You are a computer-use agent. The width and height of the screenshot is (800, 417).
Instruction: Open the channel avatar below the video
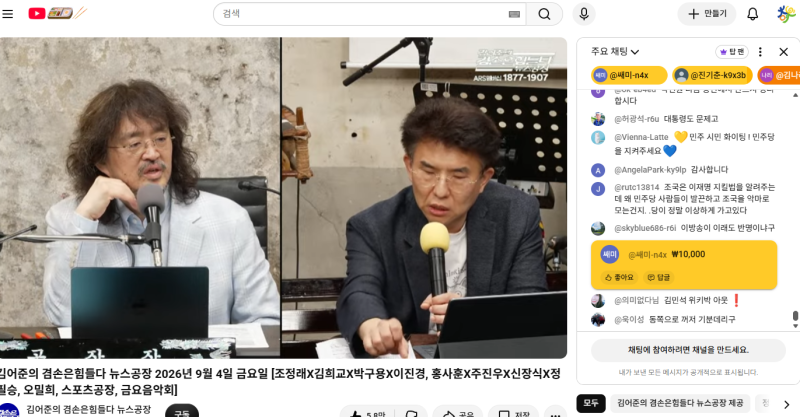9,410
